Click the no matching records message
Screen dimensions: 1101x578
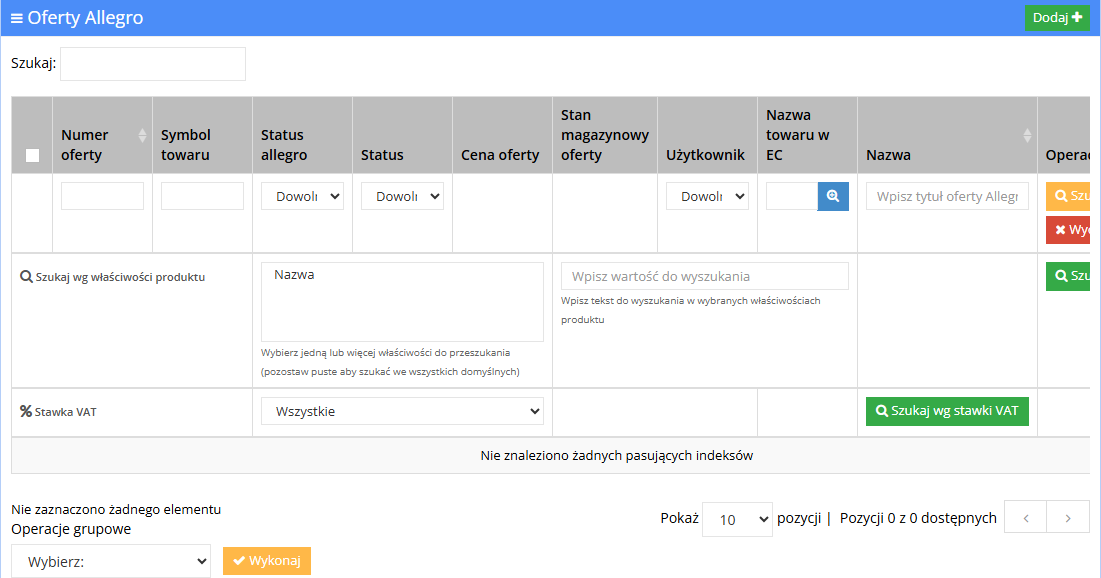click(617, 455)
